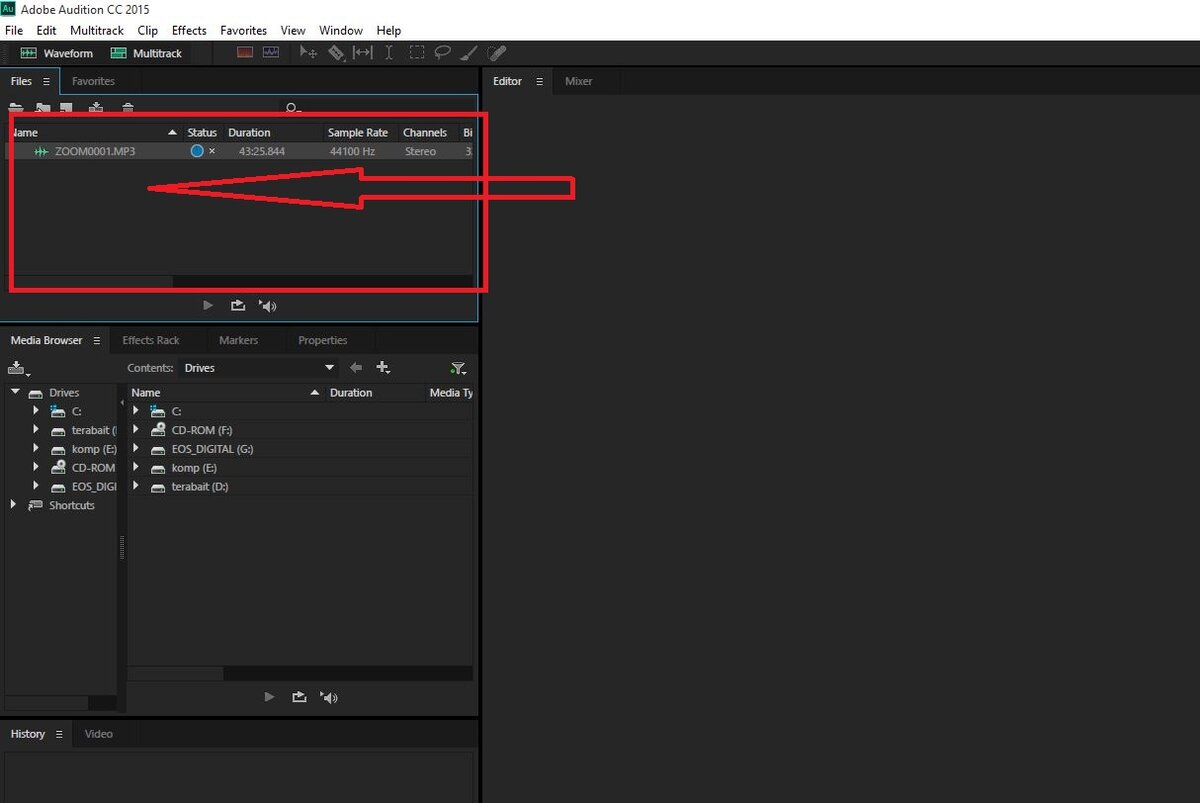The width and height of the screenshot is (1200, 803).
Task: Open the Files panel hamburger menu
Action: pyautogui.click(x=46, y=82)
